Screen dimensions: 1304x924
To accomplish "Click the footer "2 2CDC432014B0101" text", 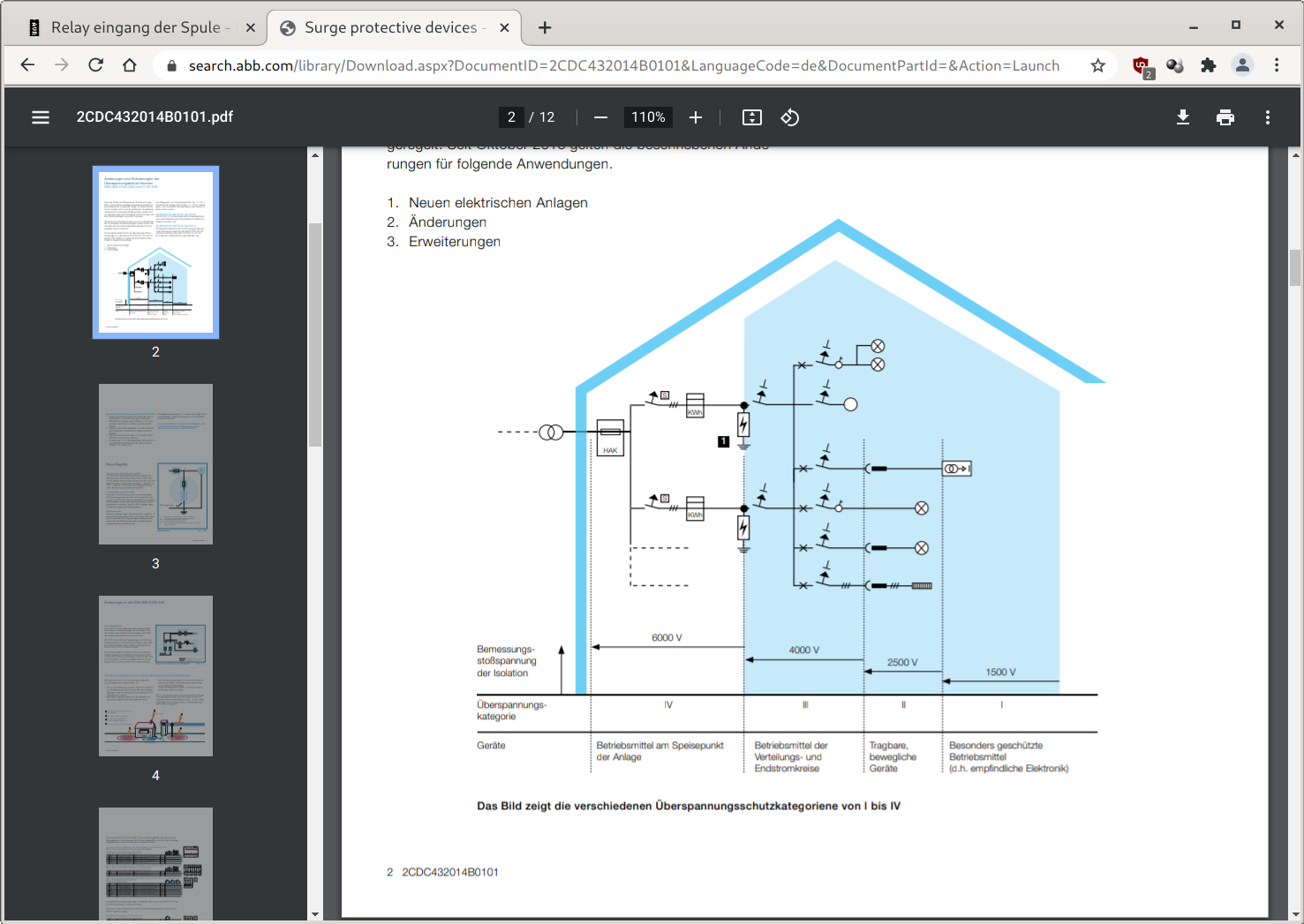I will point(442,872).
